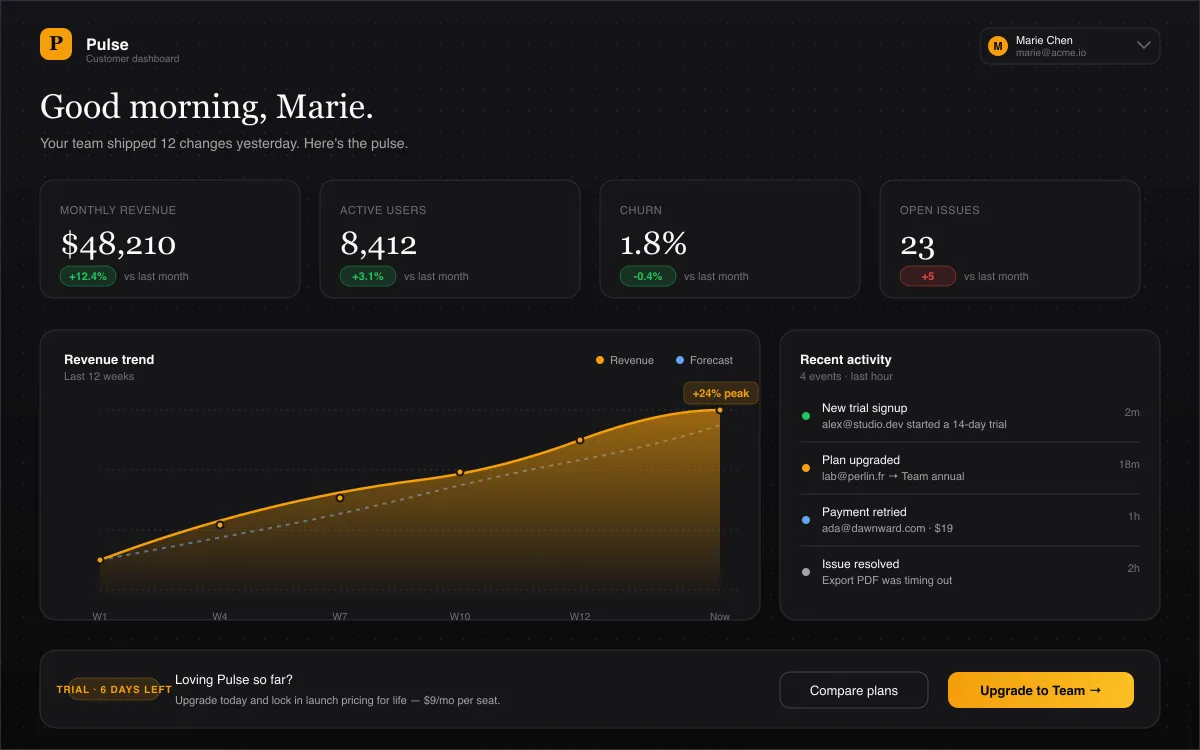Click the W12 revenue data point
Screen dimensions: 1200x750
click(x=579, y=440)
